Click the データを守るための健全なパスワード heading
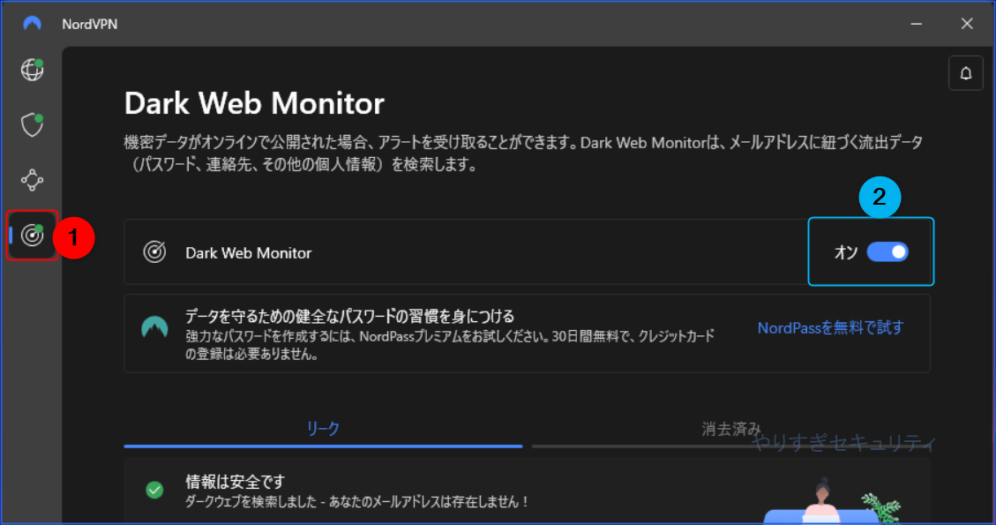 (349, 316)
